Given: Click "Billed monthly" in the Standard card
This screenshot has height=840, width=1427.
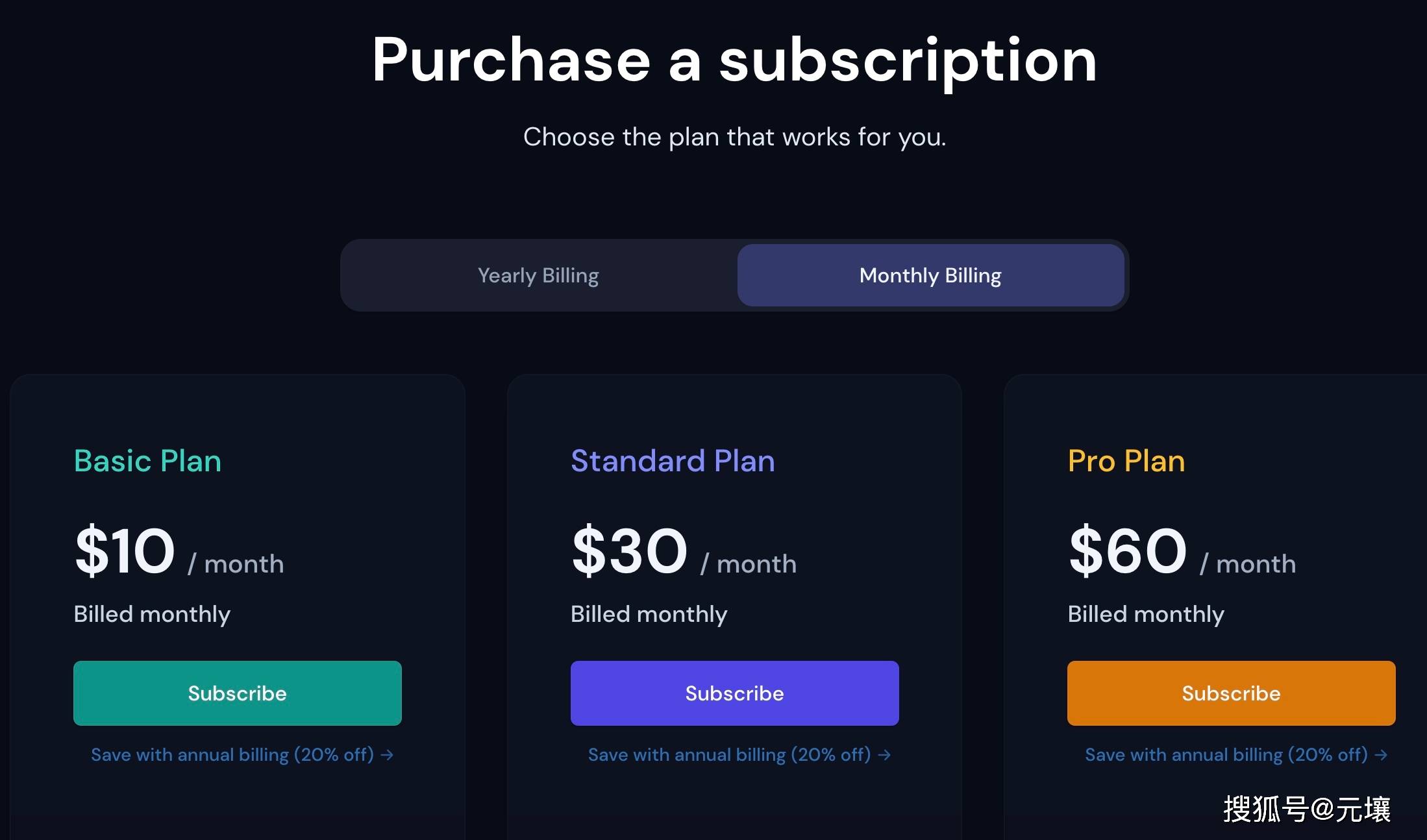Looking at the screenshot, I should click(x=649, y=614).
